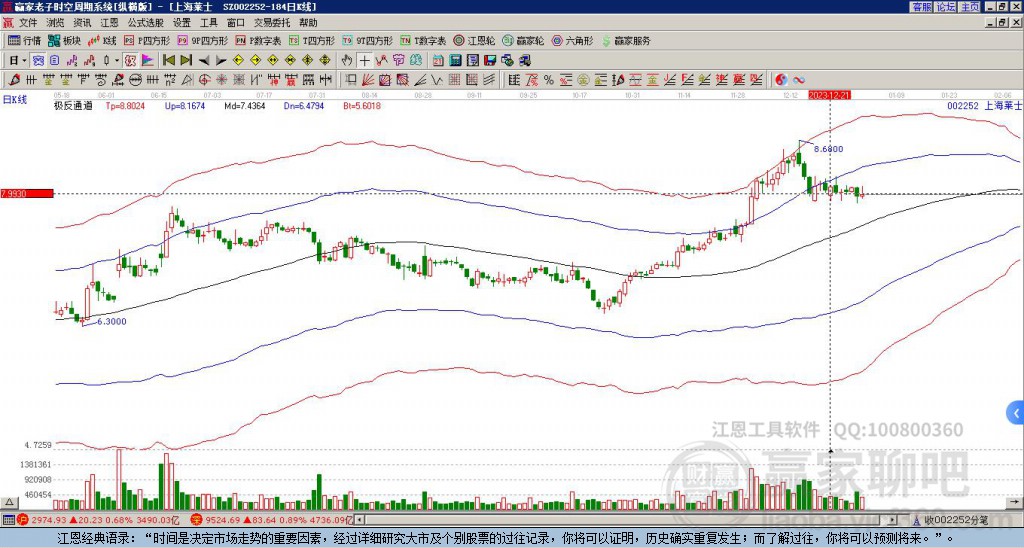Viewport: 1024px width, 548px height.
Task: Open the 9P四方形 tool
Action: click(x=203, y=40)
